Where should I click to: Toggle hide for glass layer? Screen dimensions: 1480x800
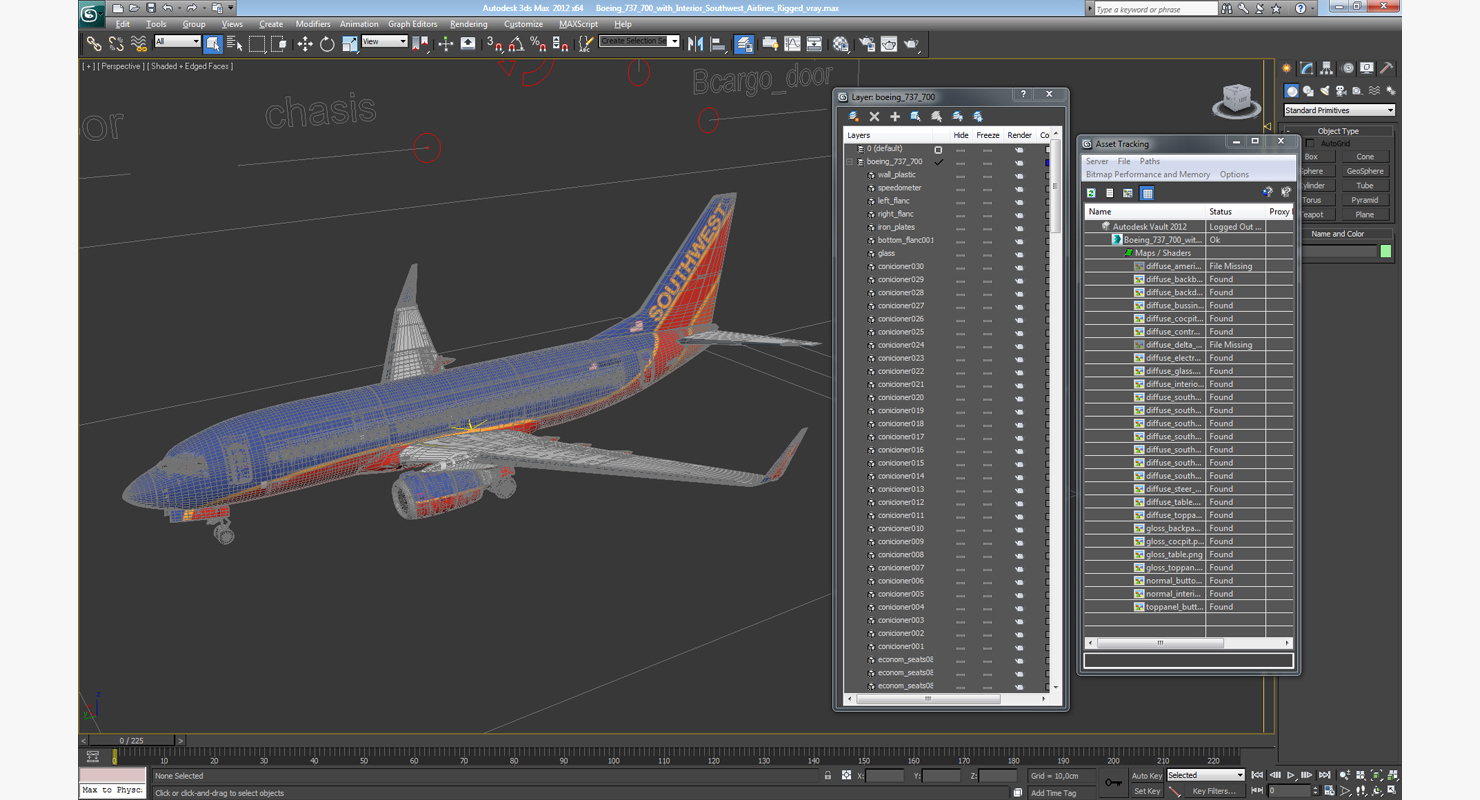coord(960,253)
